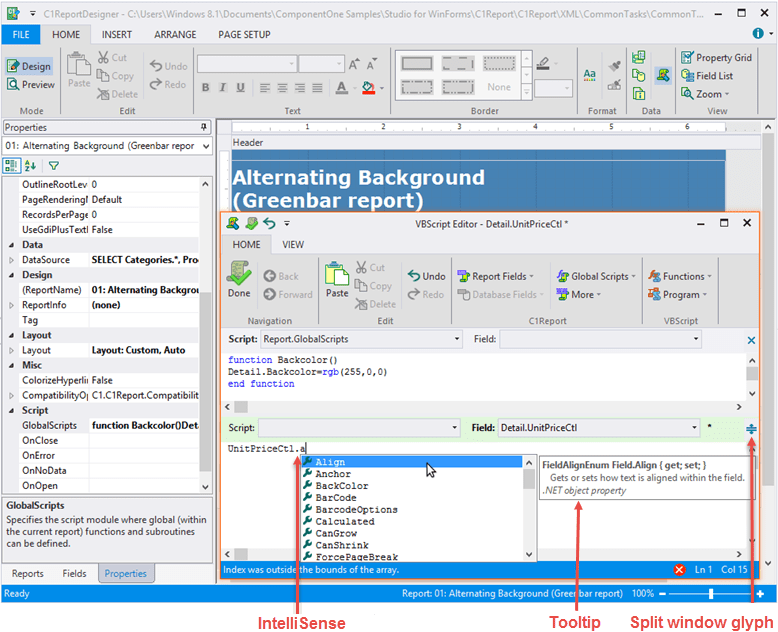
Task: Align text left in Text group
Action: click(265, 88)
